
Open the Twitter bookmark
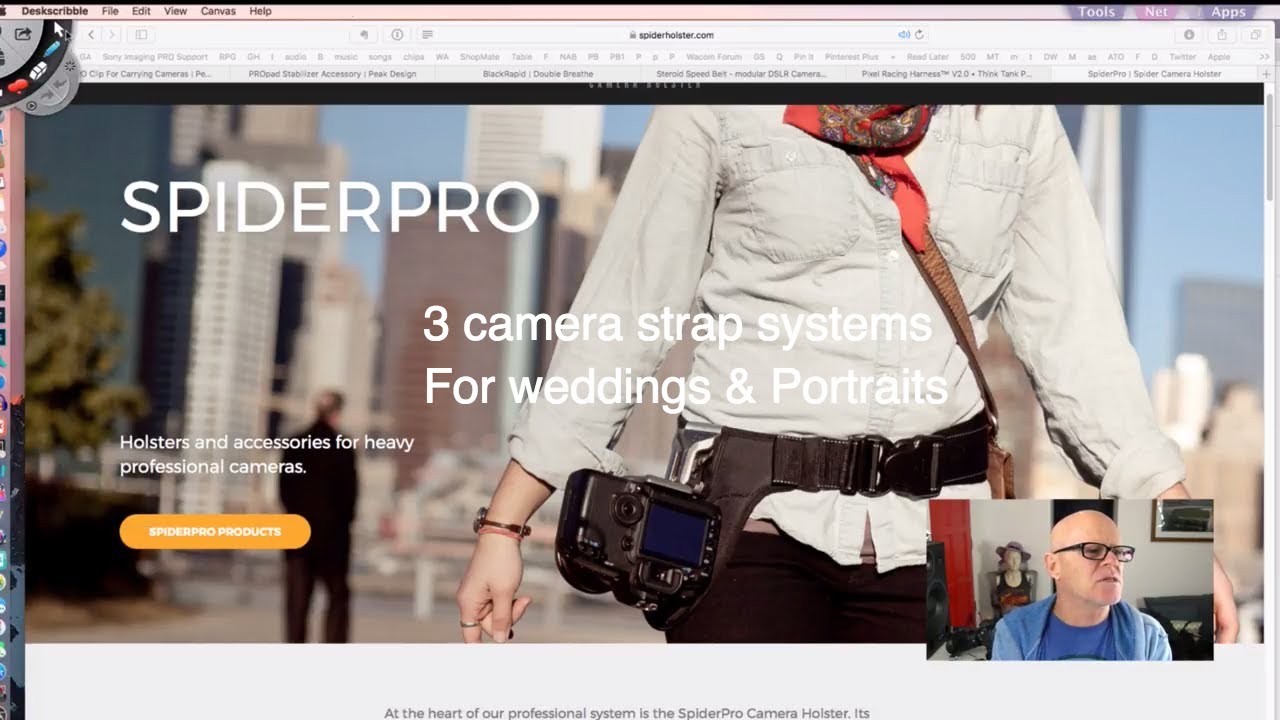(x=1182, y=57)
